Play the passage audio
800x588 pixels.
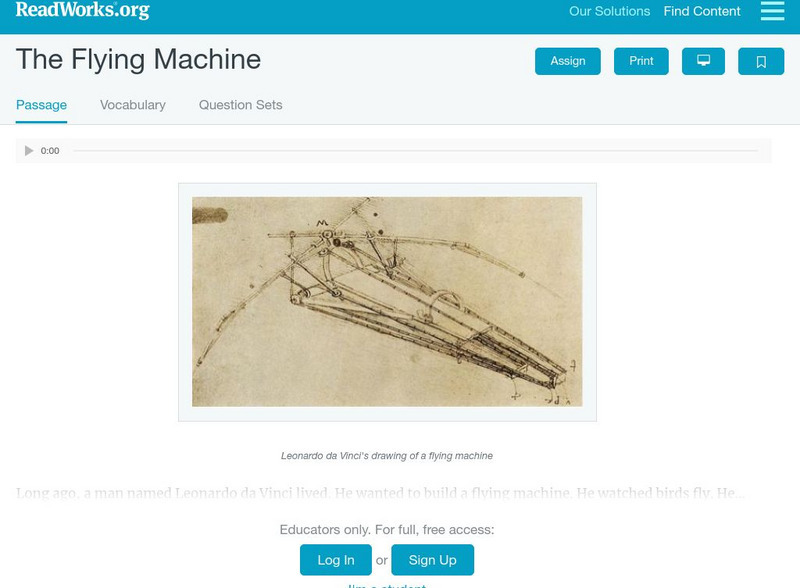[29, 151]
